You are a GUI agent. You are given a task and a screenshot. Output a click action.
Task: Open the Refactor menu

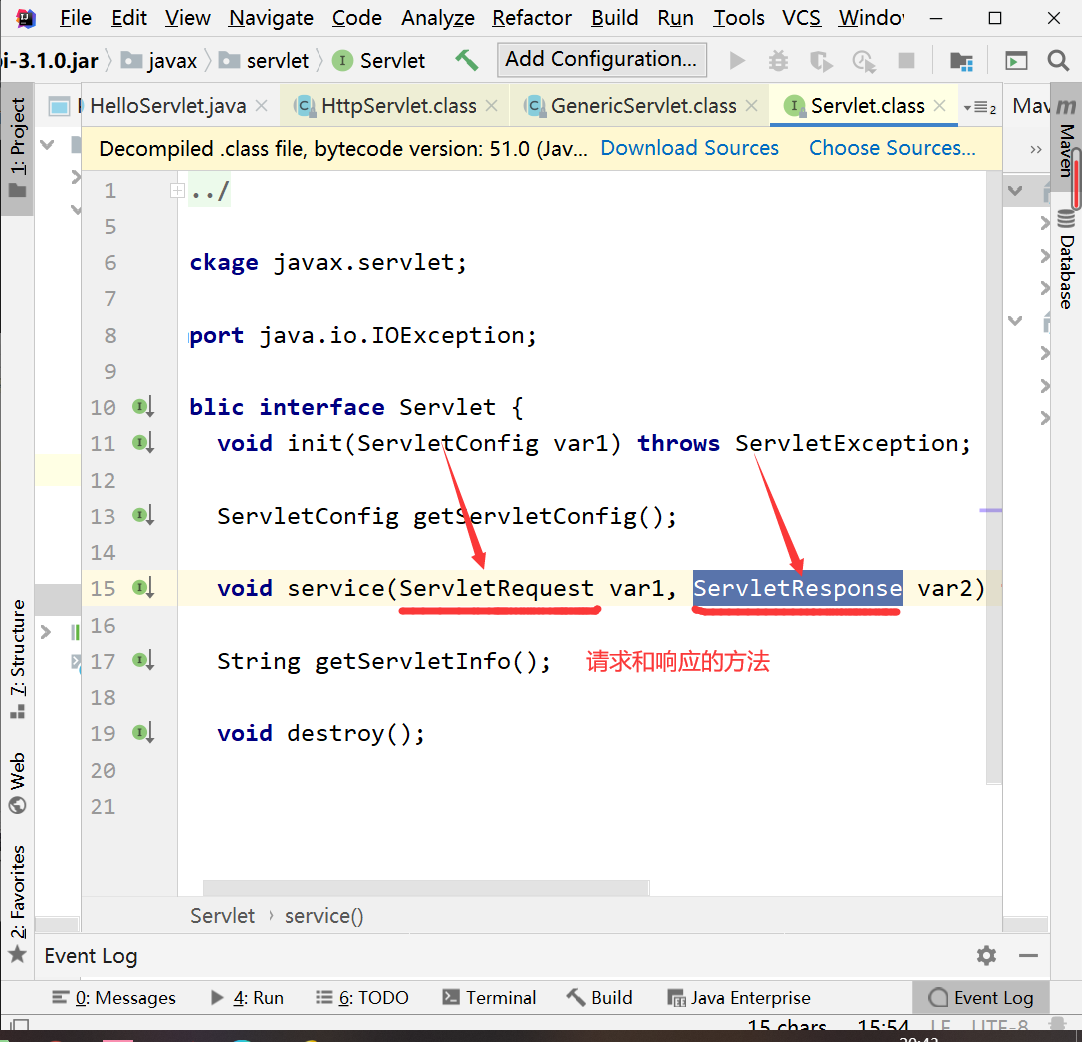[x=532, y=18]
